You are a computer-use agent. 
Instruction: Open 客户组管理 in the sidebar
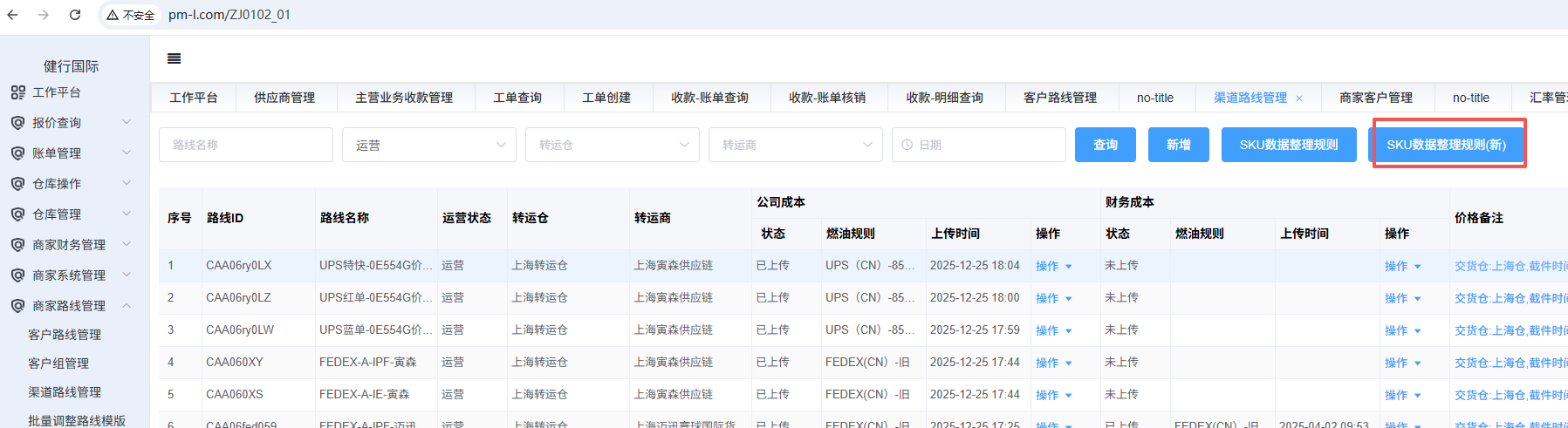(x=58, y=363)
